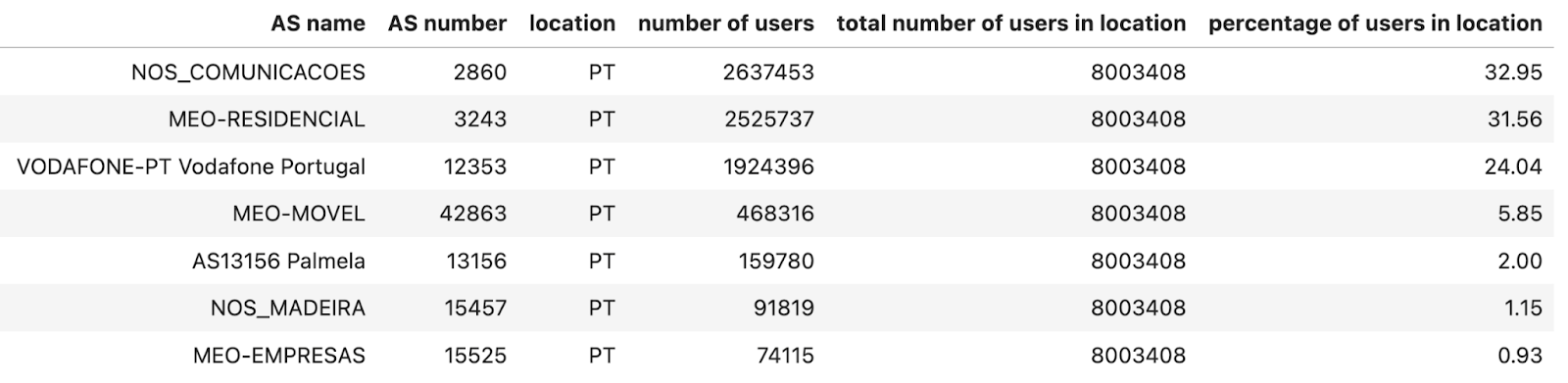Select the AS13156 Palmela cell
1568x383 pixels.
pyautogui.click(x=279, y=262)
